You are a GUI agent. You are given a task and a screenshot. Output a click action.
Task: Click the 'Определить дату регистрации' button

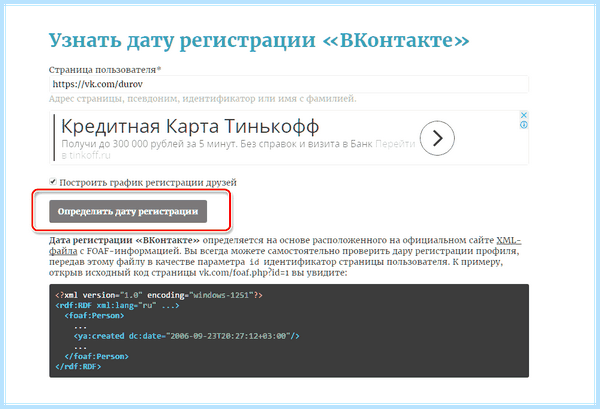[128, 211]
